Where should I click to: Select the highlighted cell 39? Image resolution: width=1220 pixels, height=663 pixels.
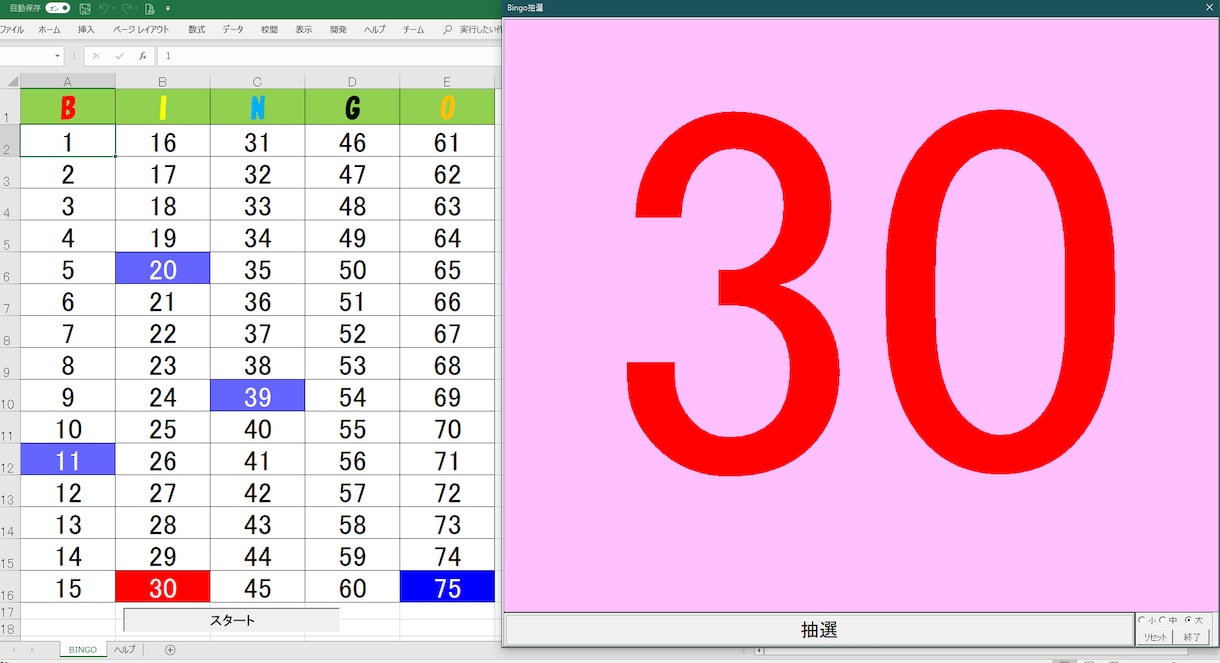[257, 396]
